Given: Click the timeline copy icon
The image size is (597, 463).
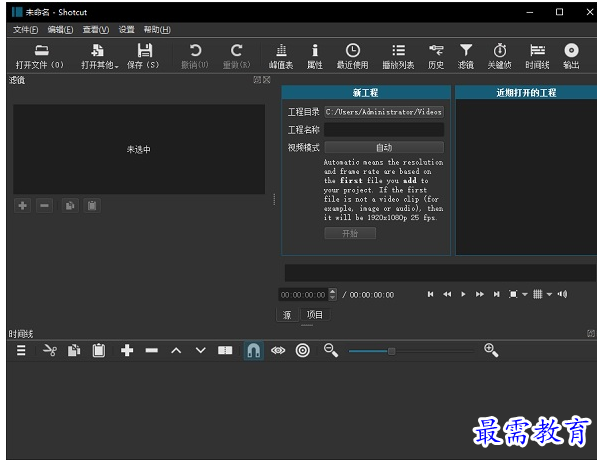Looking at the screenshot, I should pyautogui.click(x=74, y=350).
